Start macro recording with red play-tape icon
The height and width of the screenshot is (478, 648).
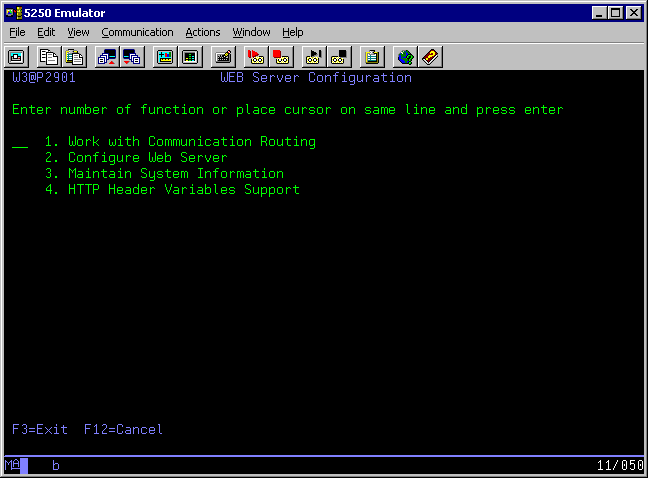click(x=256, y=57)
